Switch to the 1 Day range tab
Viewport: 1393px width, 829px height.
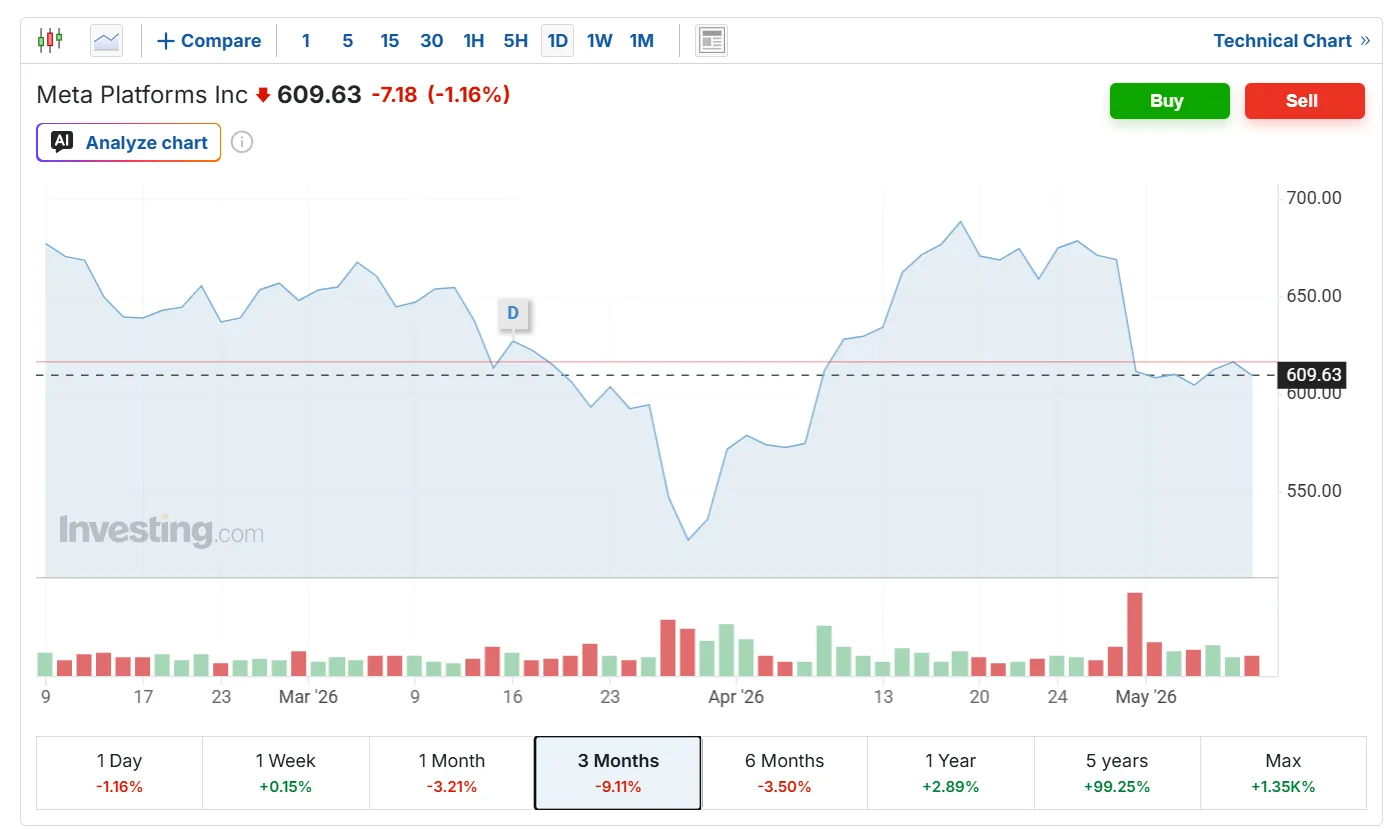119,773
